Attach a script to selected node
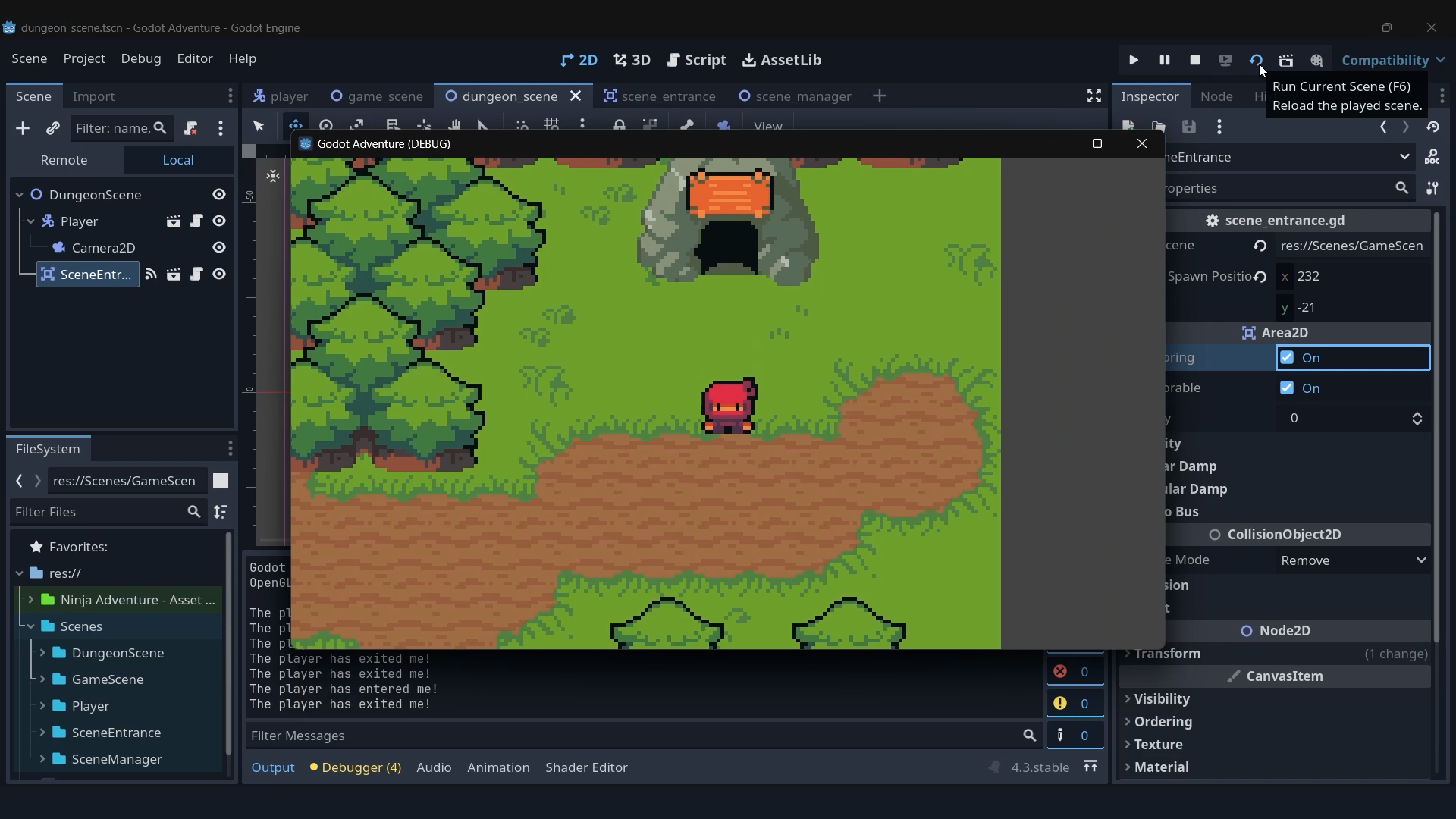The height and width of the screenshot is (819, 1456). tap(190, 128)
